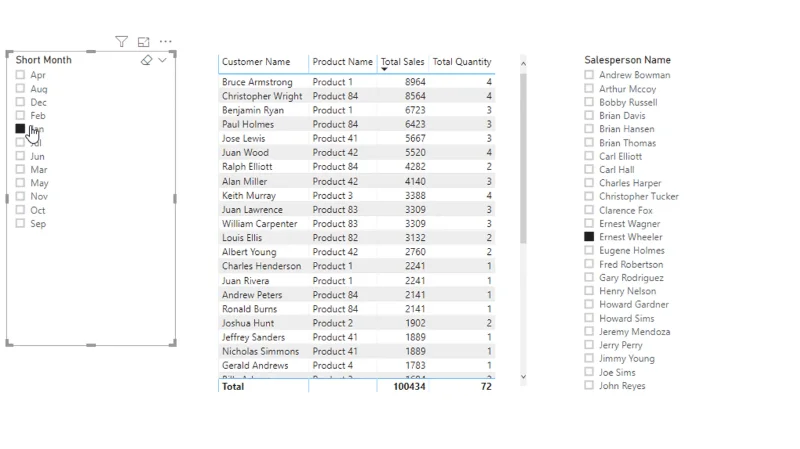Check the Mar month checkbox

click(20, 169)
